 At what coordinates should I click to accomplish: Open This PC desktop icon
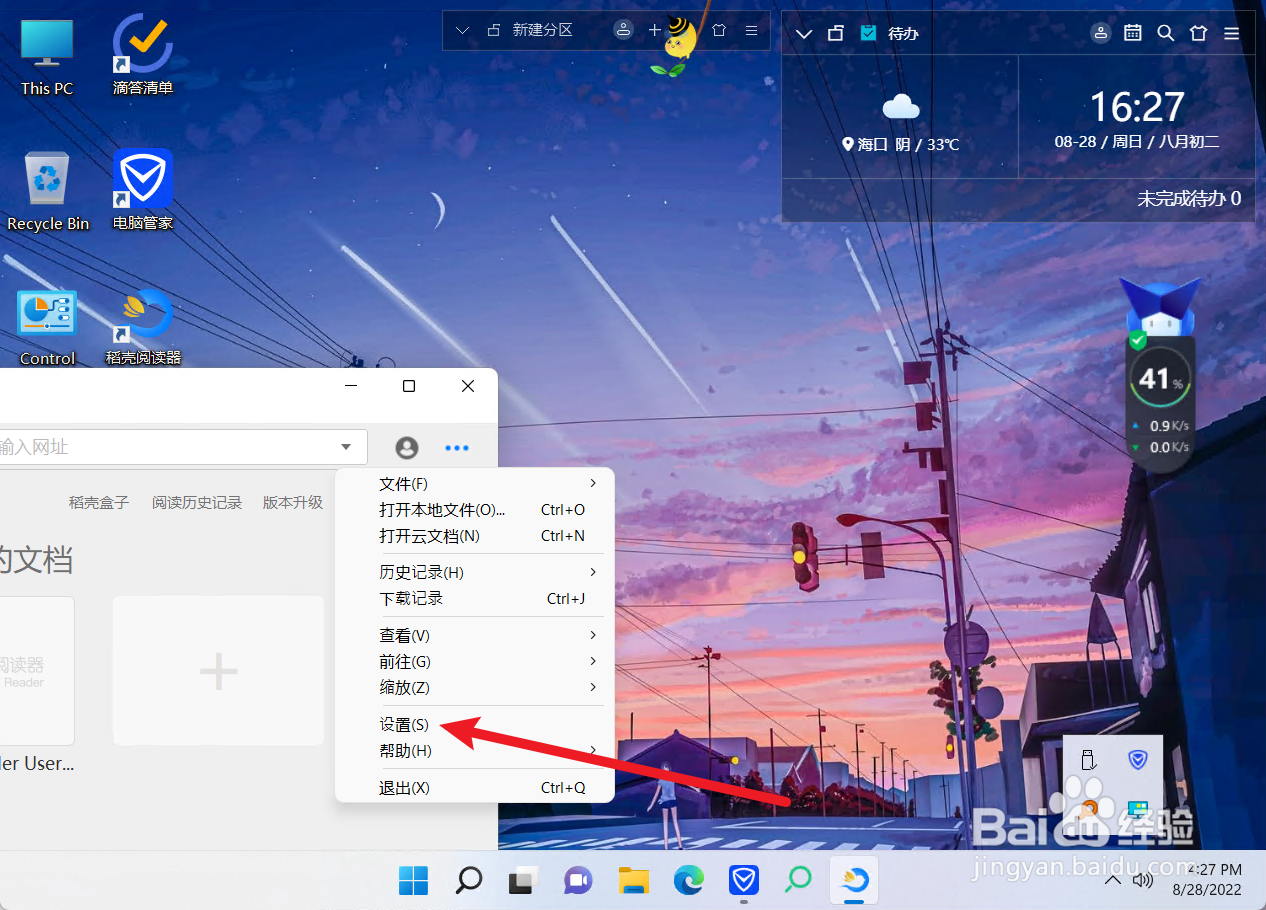(x=47, y=56)
